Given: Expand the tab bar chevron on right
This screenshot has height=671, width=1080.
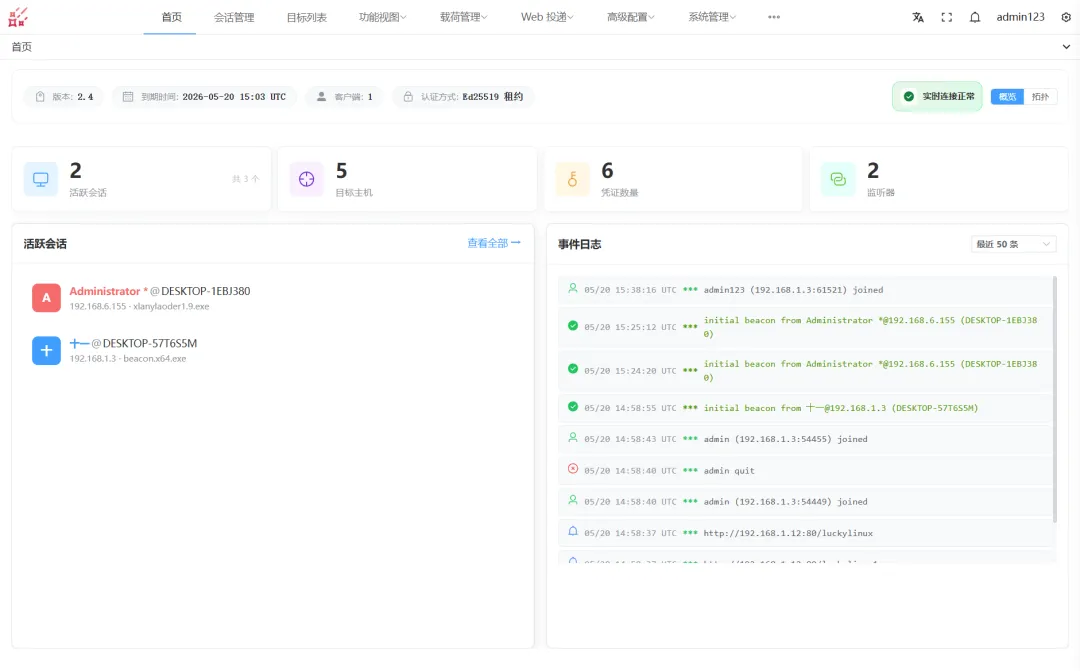Looking at the screenshot, I should [x=1066, y=47].
